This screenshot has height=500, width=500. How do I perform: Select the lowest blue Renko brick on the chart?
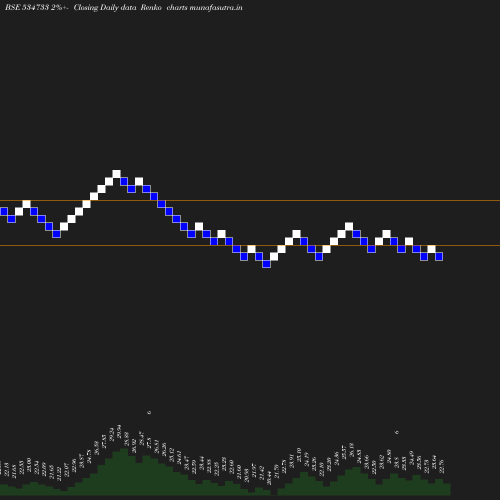266,264
